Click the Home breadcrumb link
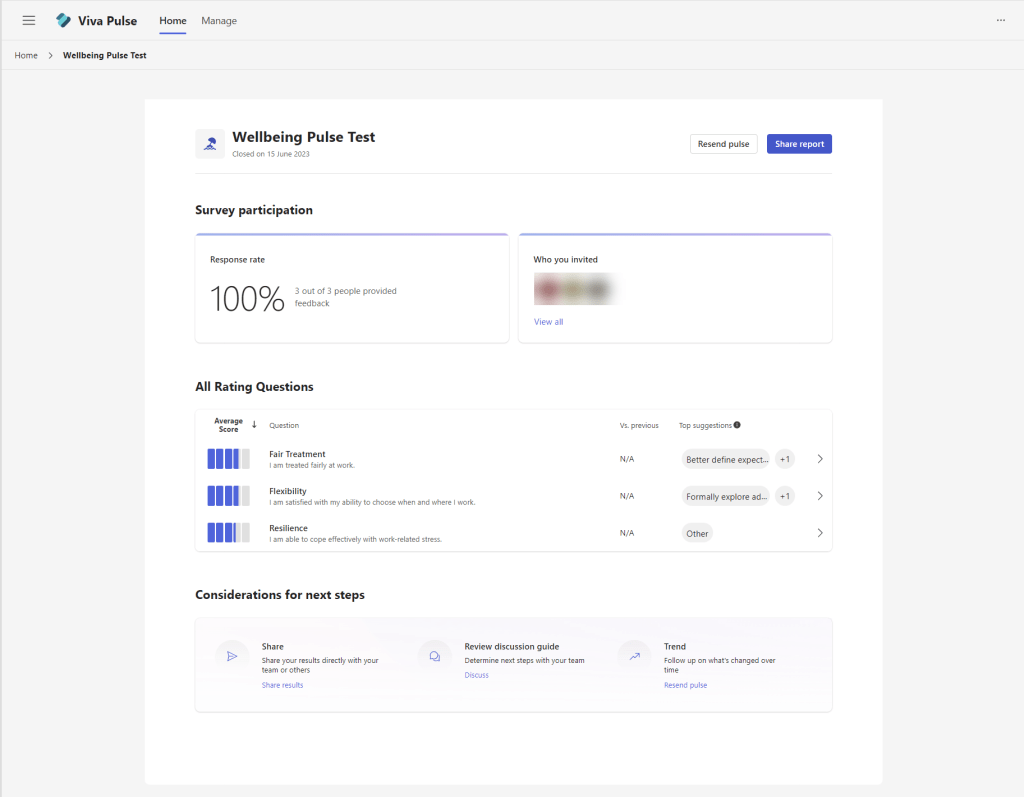 coord(26,55)
